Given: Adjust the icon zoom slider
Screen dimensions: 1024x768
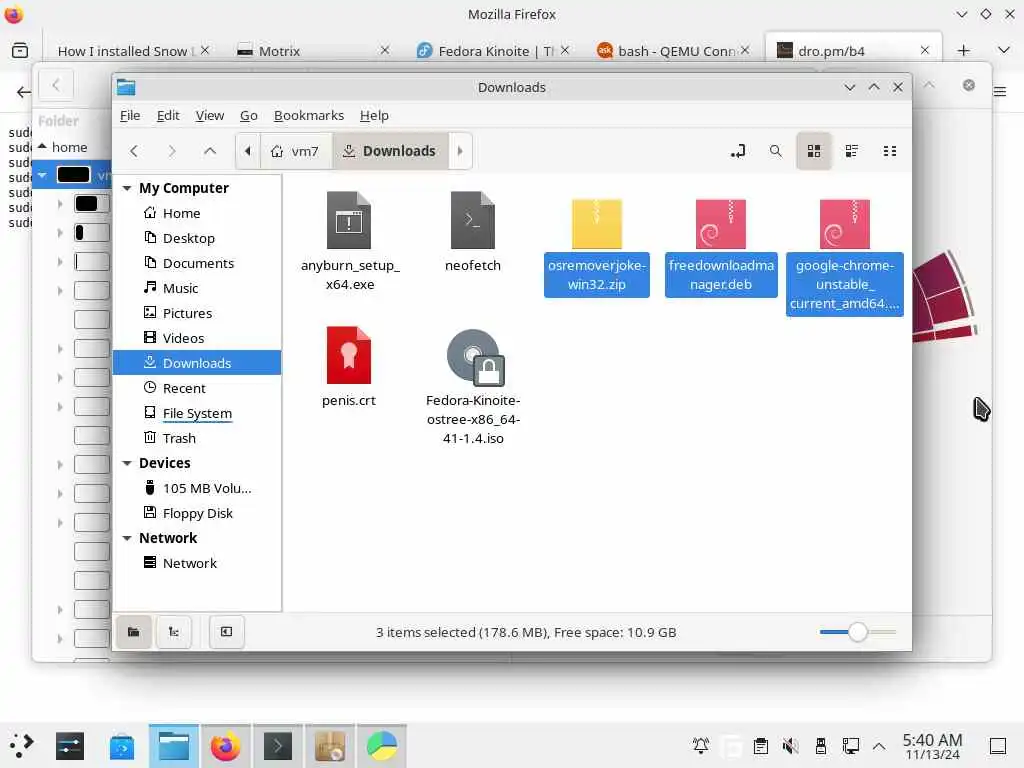Looking at the screenshot, I should (x=857, y=632).
